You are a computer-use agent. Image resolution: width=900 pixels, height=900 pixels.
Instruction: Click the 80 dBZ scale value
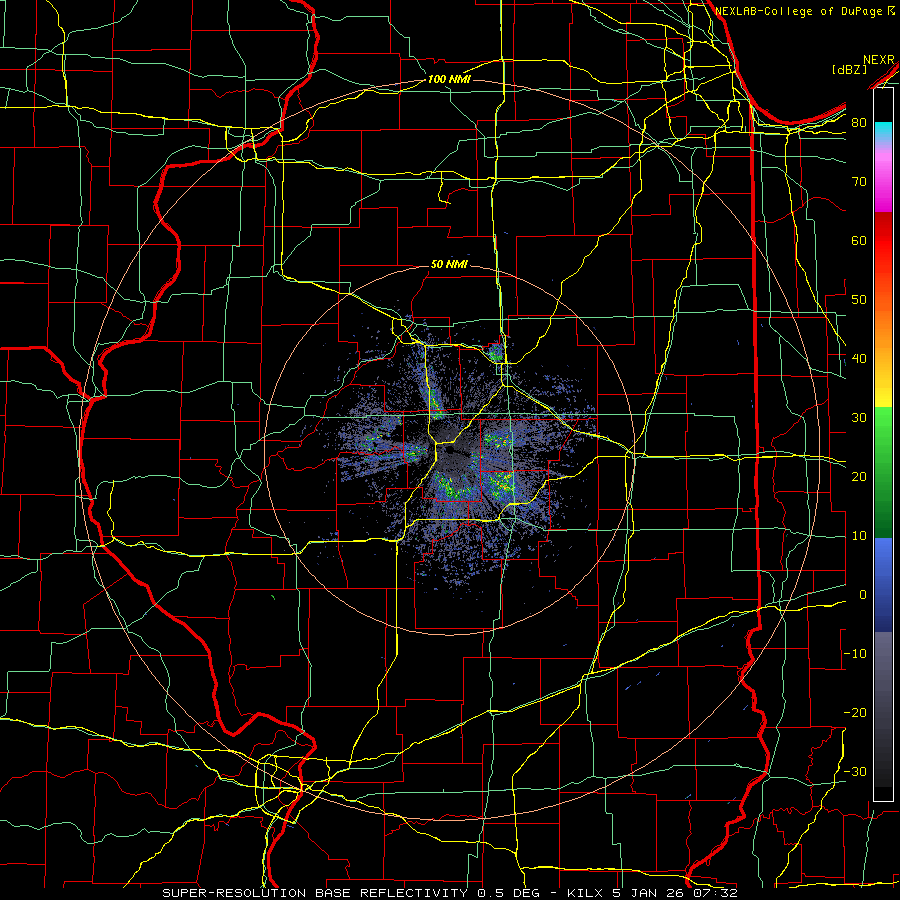click(x=859, y=123)
